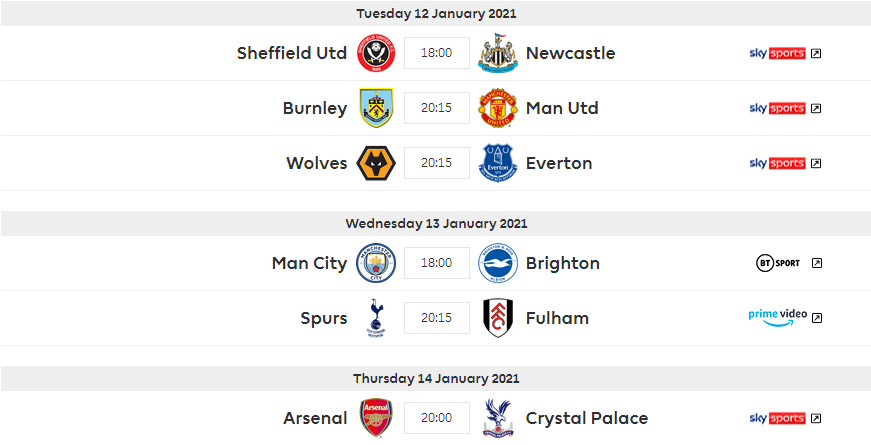Click the Fulham club badge
The image size is (871, 445).
click(497, 318)
